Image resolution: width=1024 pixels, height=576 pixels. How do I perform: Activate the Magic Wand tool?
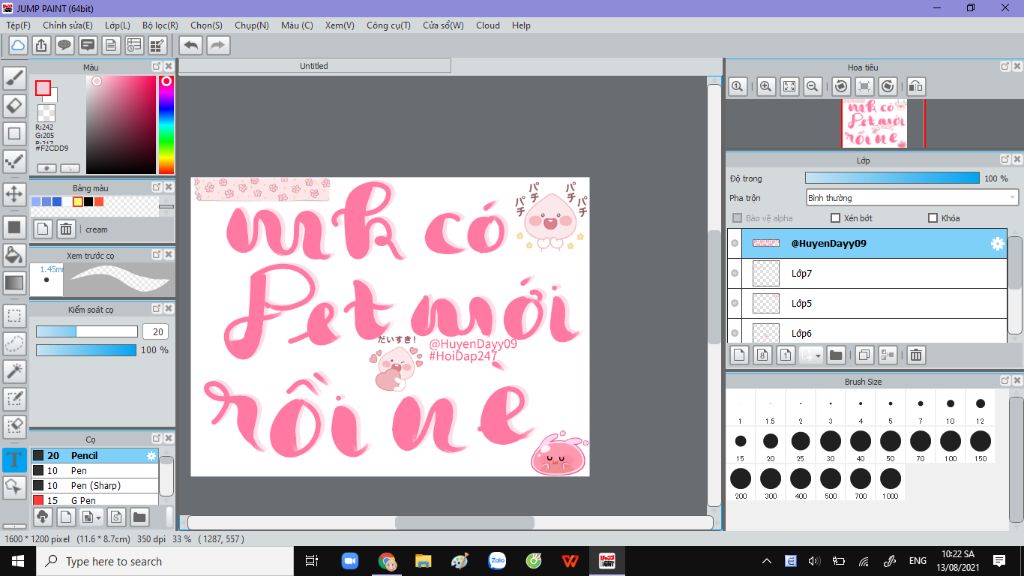pos(14,371)
